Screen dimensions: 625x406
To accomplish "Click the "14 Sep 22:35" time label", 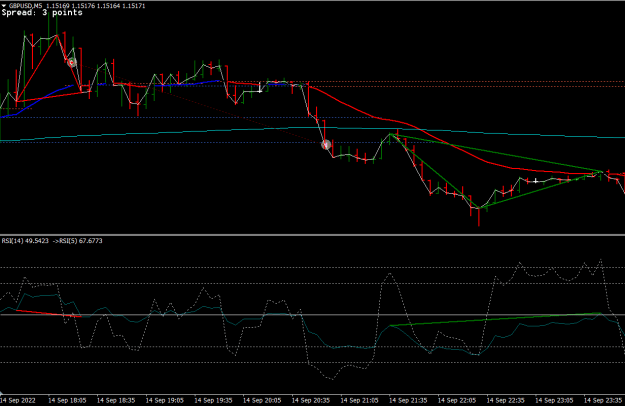I will [x=505, y=400].
